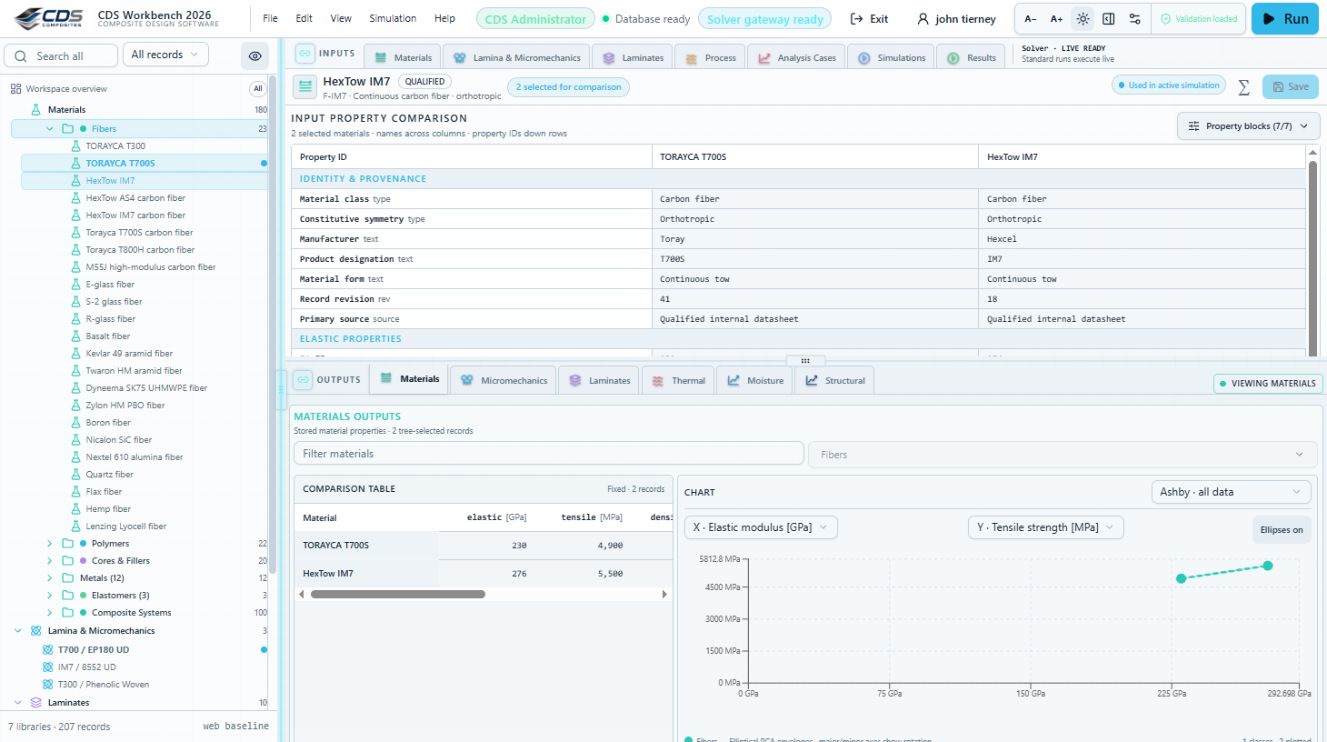The height and width of the screenshot is (742, 1327).
Task: Toggle the eye visibility button in the sidebar
Action: click(x=255, y=56)
